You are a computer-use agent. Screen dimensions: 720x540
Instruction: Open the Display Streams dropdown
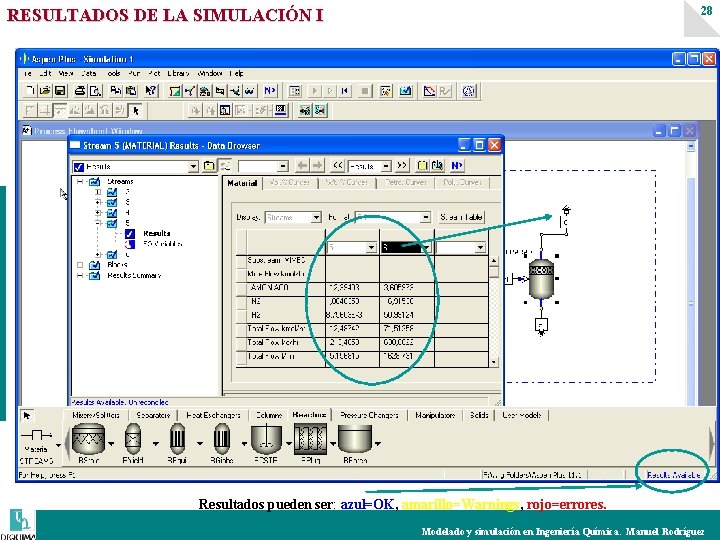pos(316,217)
